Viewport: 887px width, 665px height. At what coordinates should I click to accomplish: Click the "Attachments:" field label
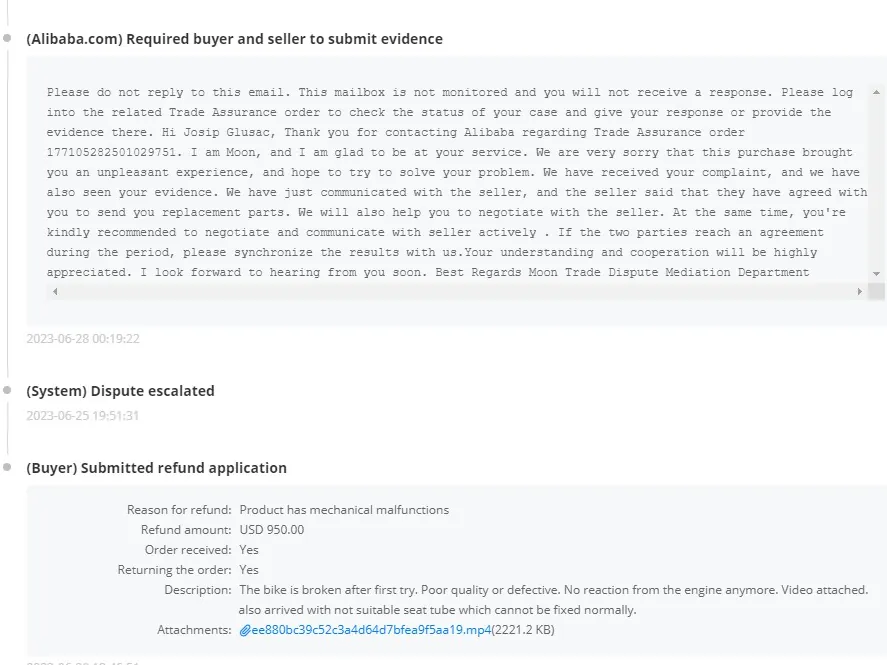pos(194,630)
